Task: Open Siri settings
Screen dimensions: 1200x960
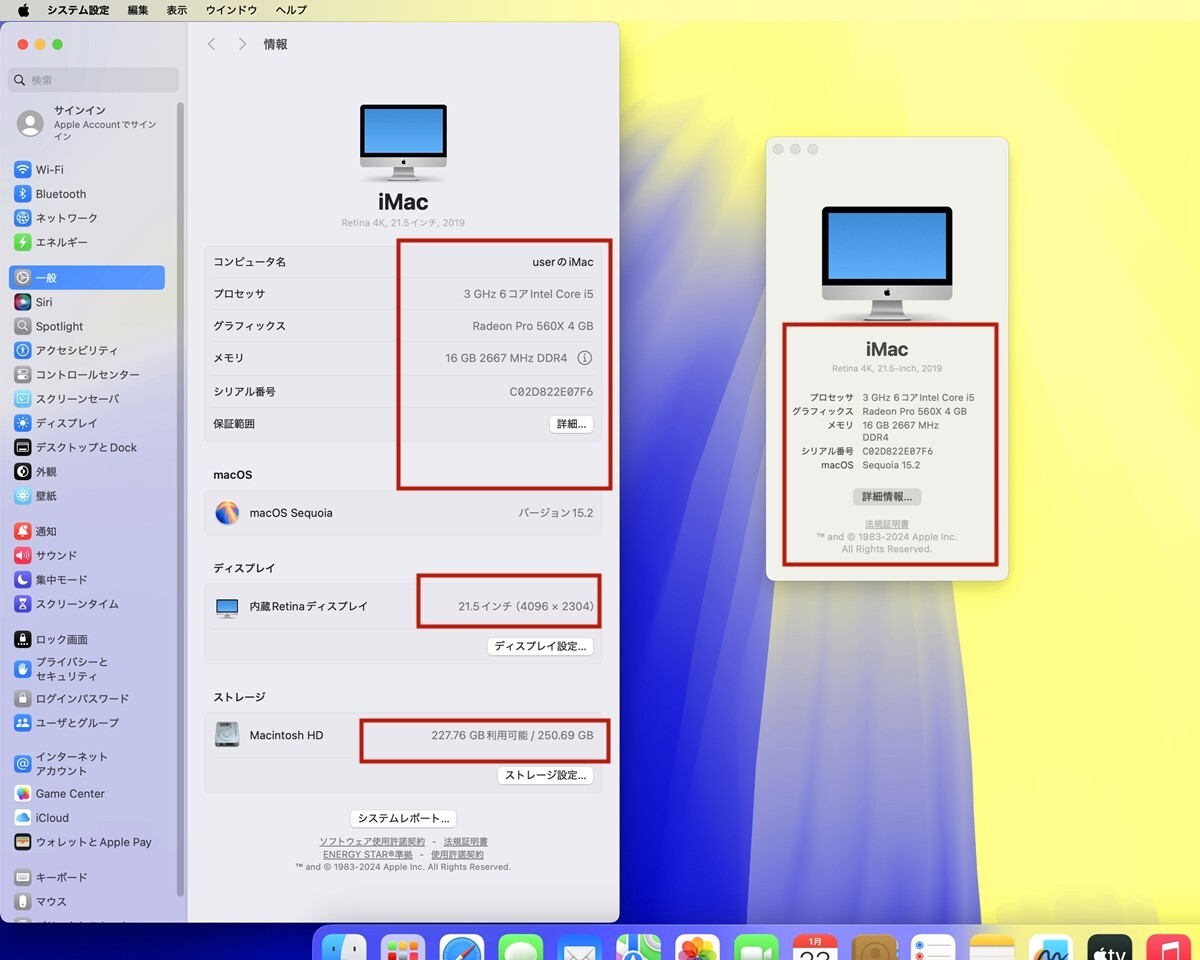Action: 87,302
